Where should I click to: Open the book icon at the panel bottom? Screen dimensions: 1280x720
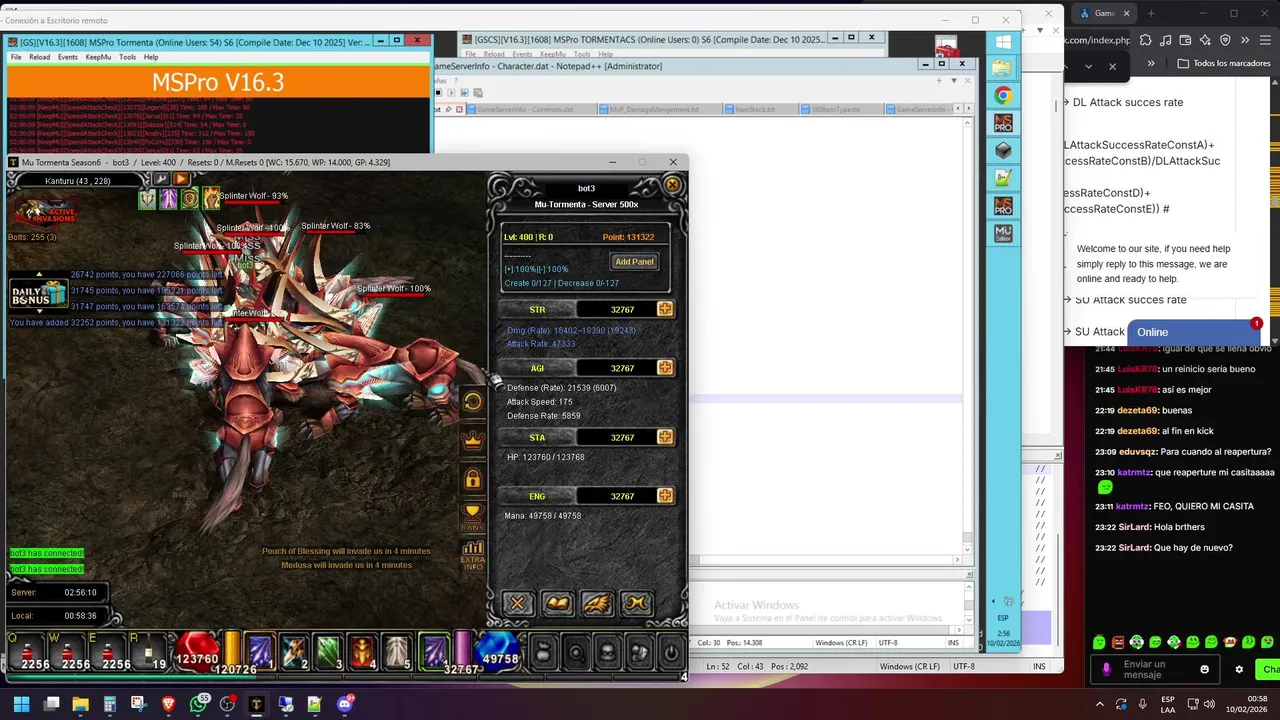(557, 603)
